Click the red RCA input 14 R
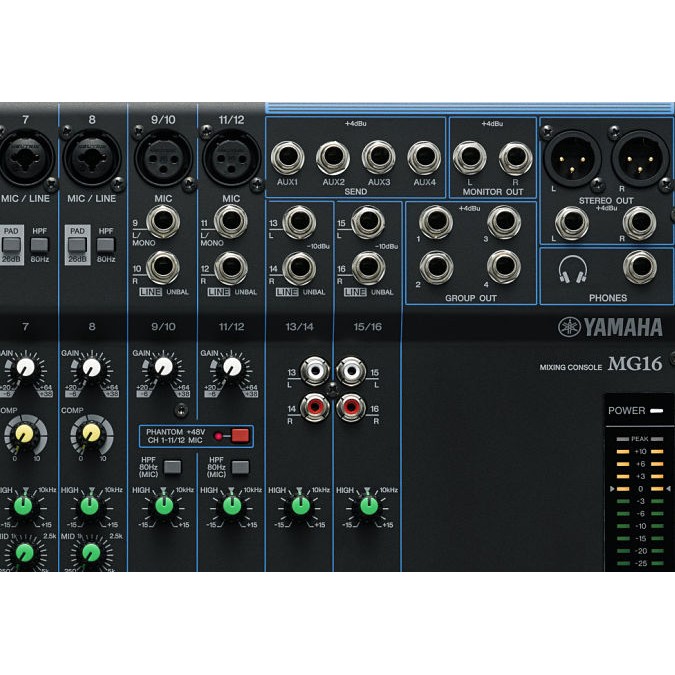 (315, 406)
